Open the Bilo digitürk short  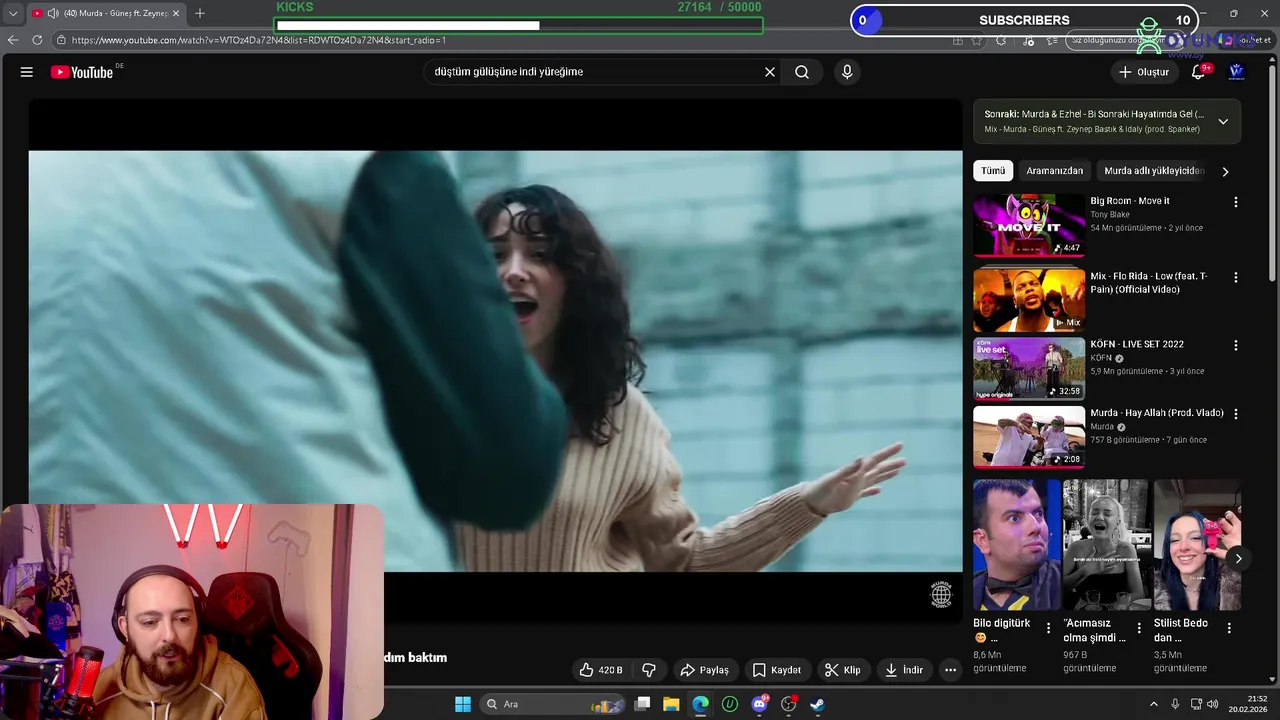(1017, 545)
